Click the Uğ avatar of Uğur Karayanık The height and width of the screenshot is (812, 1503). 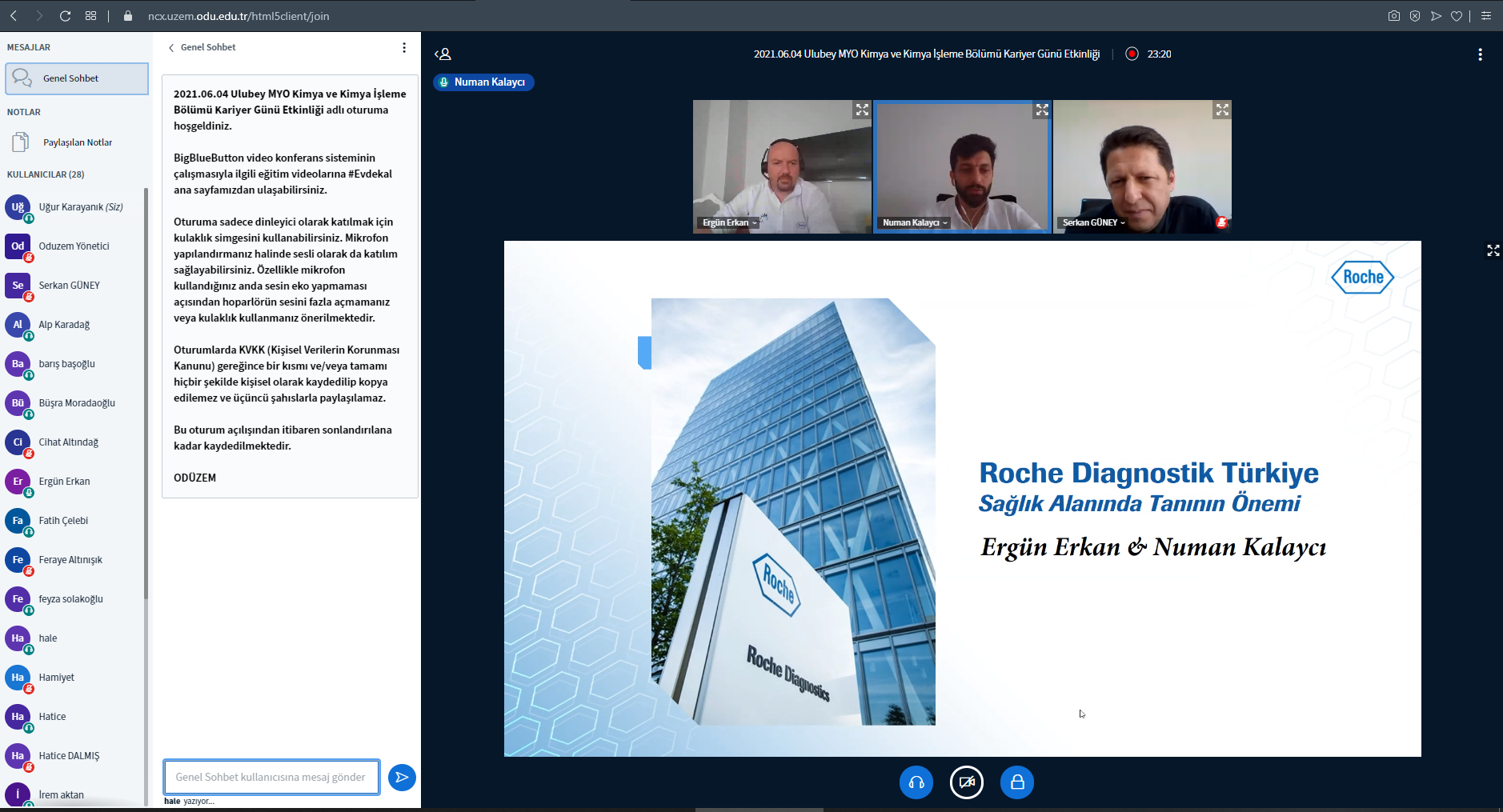(18, 207)
